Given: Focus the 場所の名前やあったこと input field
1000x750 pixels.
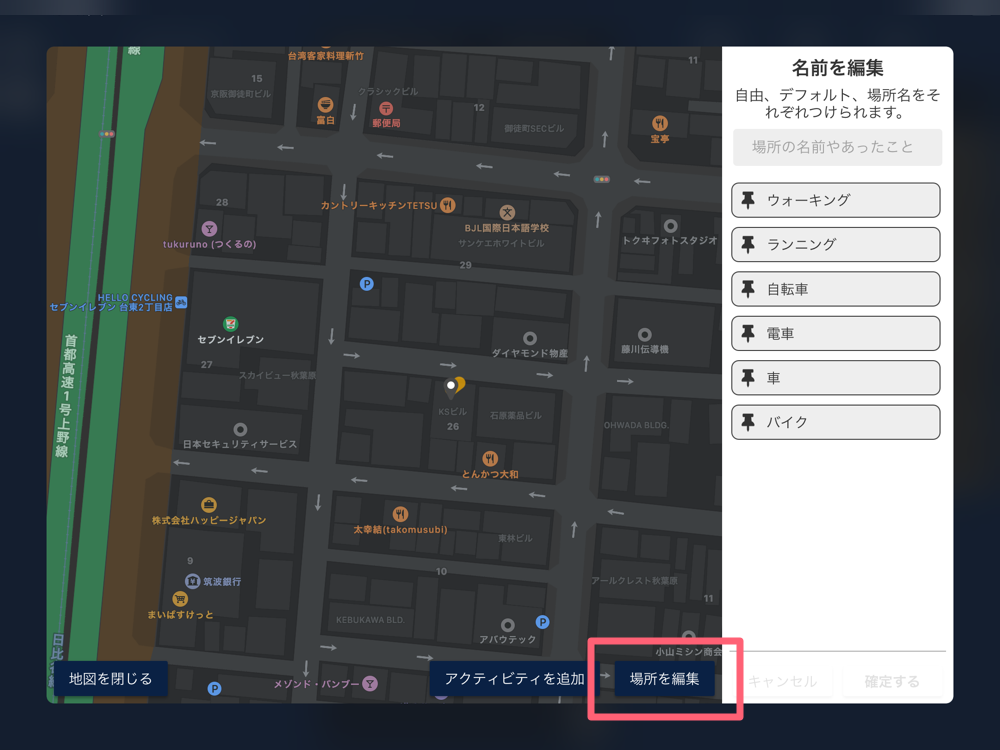Looking at the screenshot, I should click(x=837, y=147).
